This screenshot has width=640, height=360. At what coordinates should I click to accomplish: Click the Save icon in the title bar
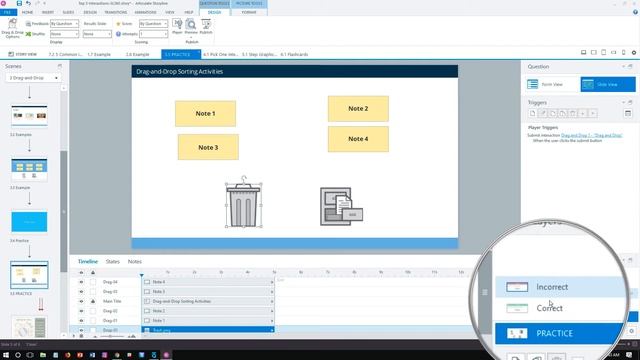(19, 3)
